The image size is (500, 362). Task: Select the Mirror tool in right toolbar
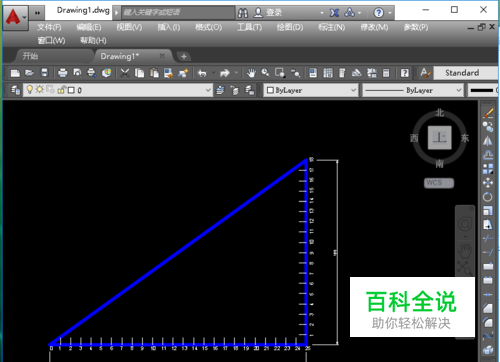pos(488,141)
